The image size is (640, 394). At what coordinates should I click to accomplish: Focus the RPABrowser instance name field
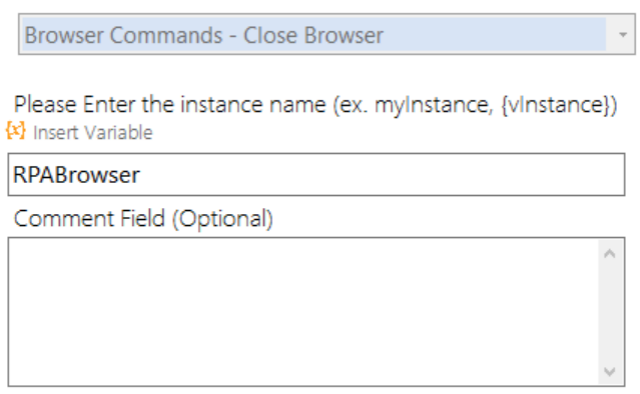316,175
